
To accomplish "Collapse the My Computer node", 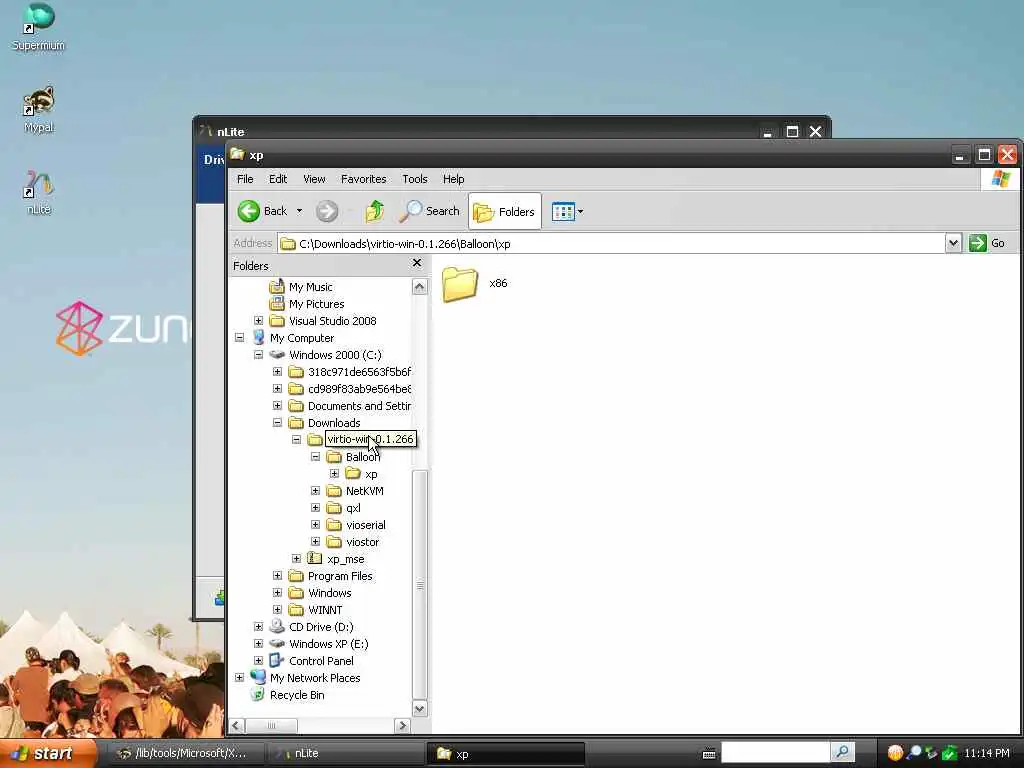I will 240,338.
